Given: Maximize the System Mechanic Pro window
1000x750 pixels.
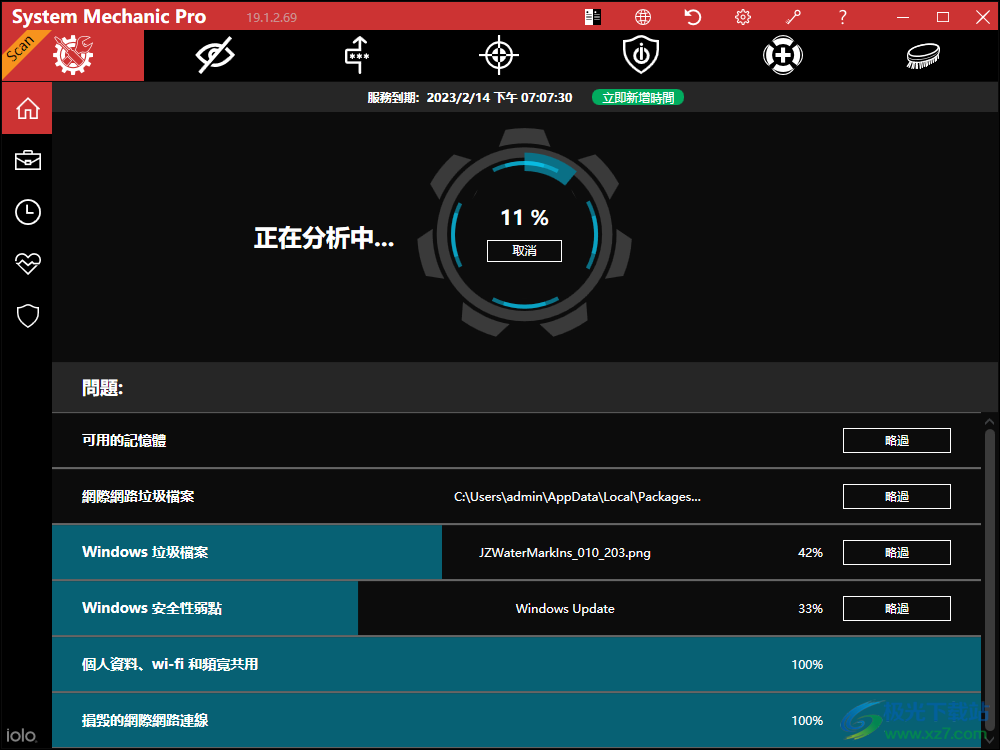Looking at the screenshot, I should click(x=943, y=17).
